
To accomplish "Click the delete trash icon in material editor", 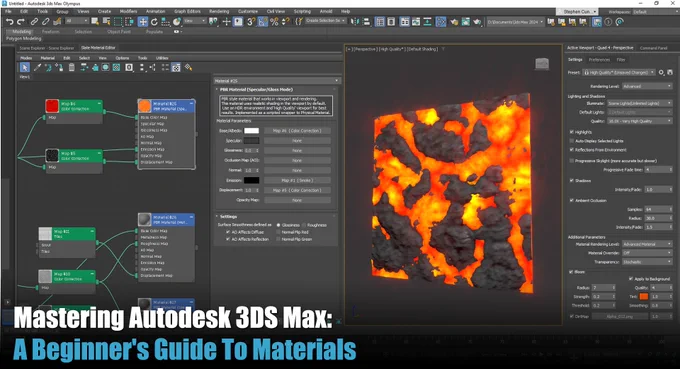I will pyautogui.click(x=72, y=67).
